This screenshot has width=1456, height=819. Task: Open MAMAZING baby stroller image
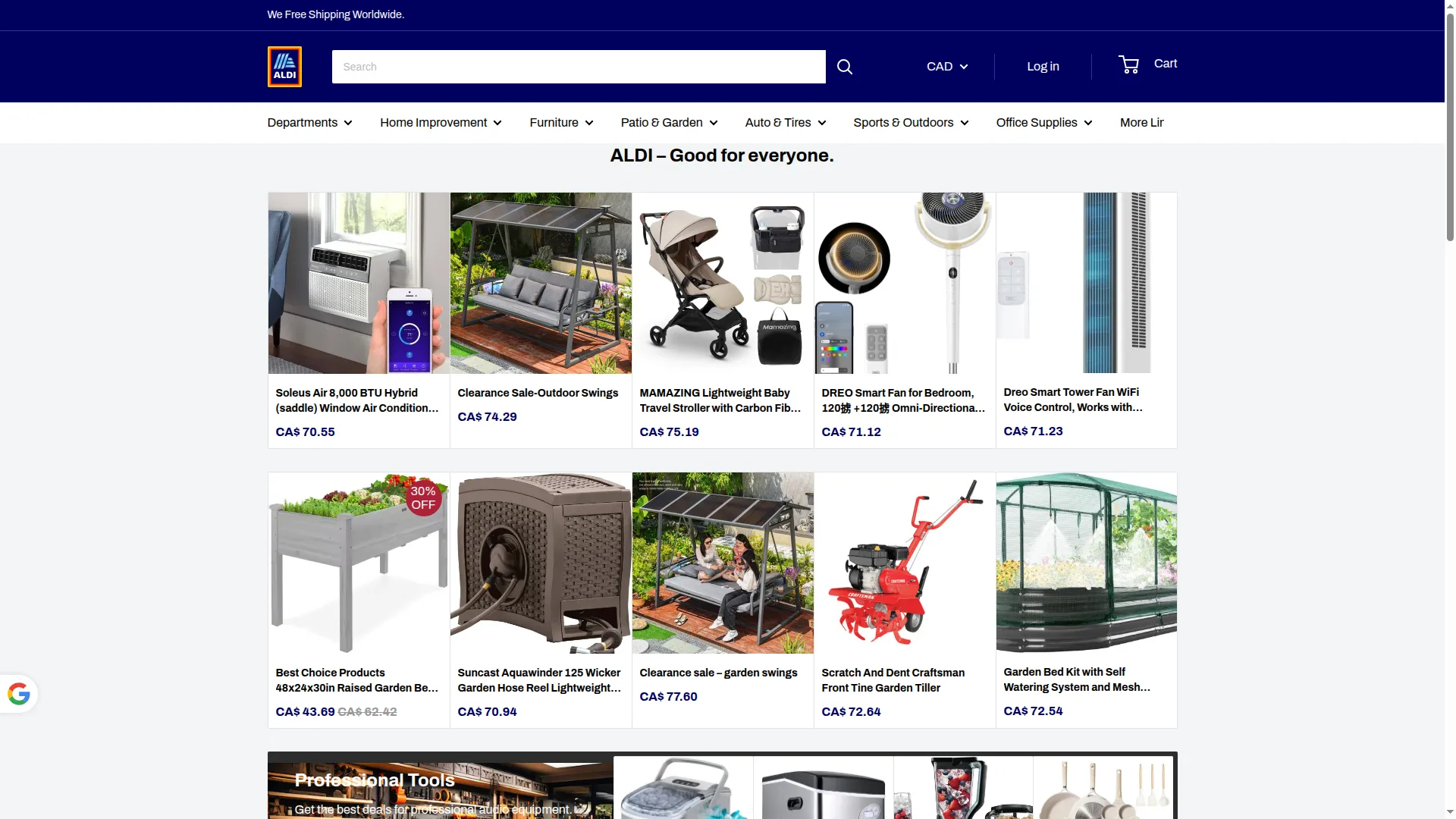point(723,283)
